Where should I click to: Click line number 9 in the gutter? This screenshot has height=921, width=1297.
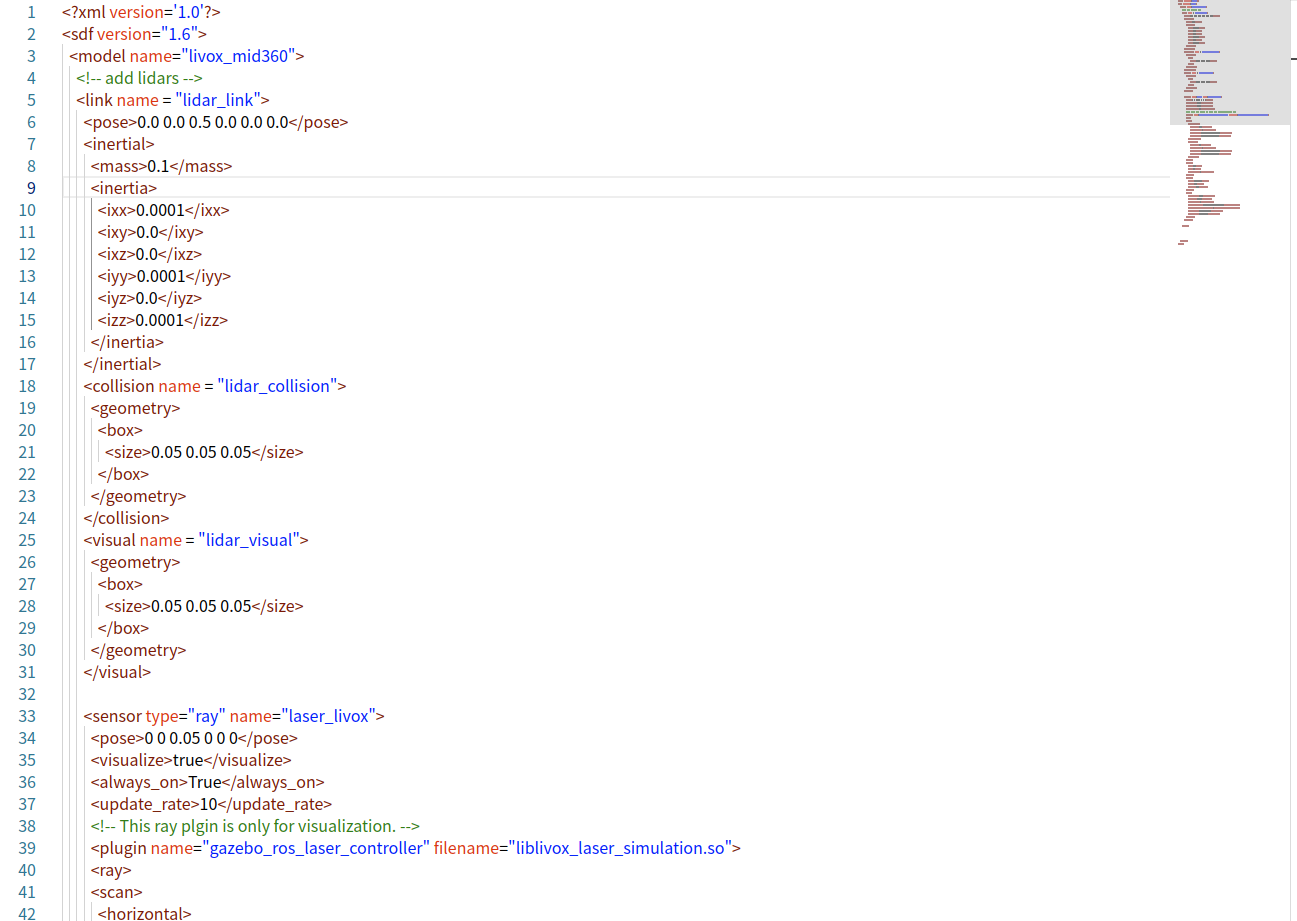31,187
